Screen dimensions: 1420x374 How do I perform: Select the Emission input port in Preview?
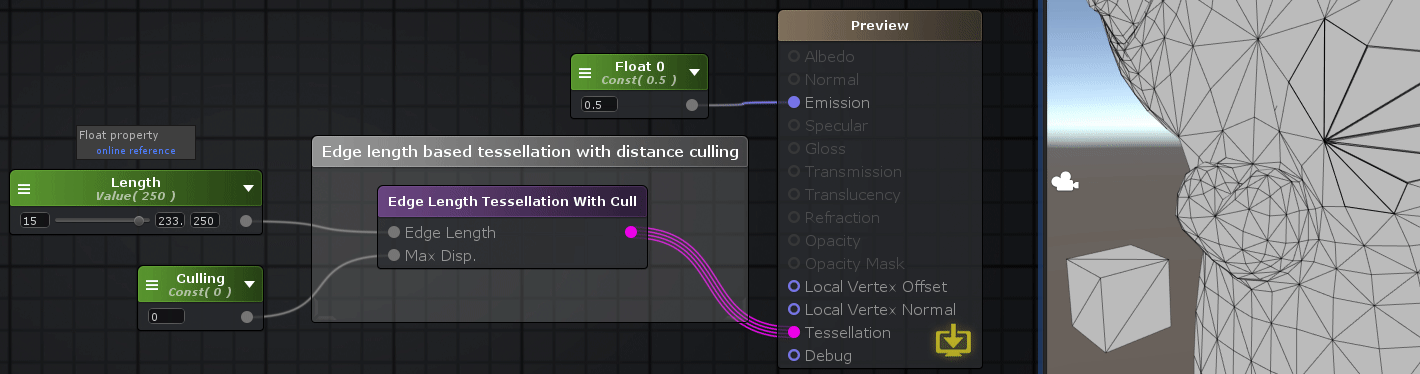pos(794,102)
